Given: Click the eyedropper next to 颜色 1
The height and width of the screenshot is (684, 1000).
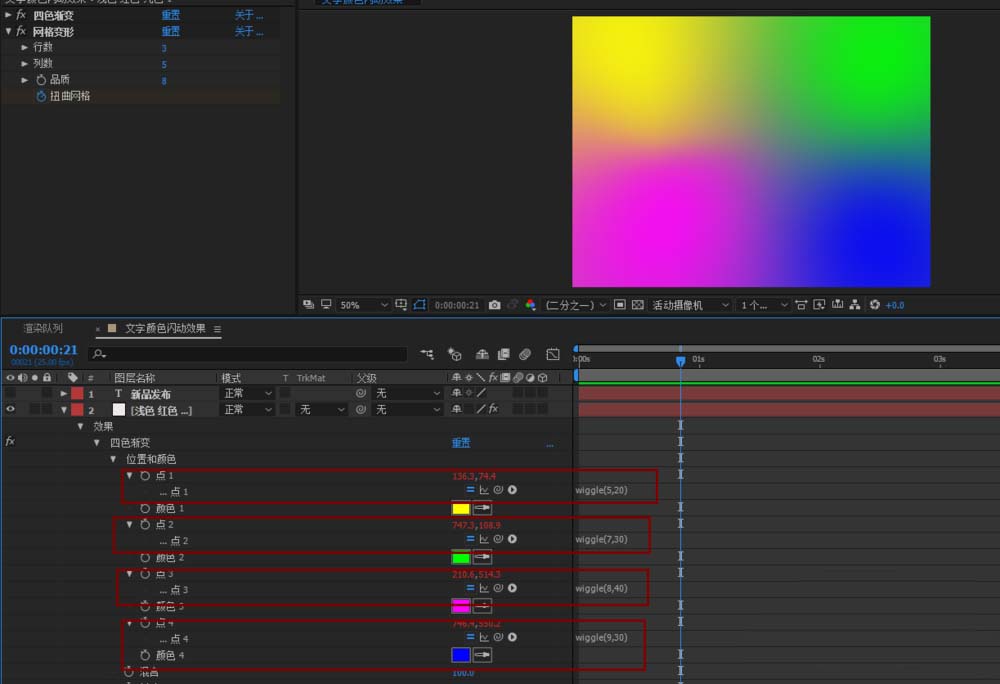Looking at the screenshot, I should [x=481, y=509].
